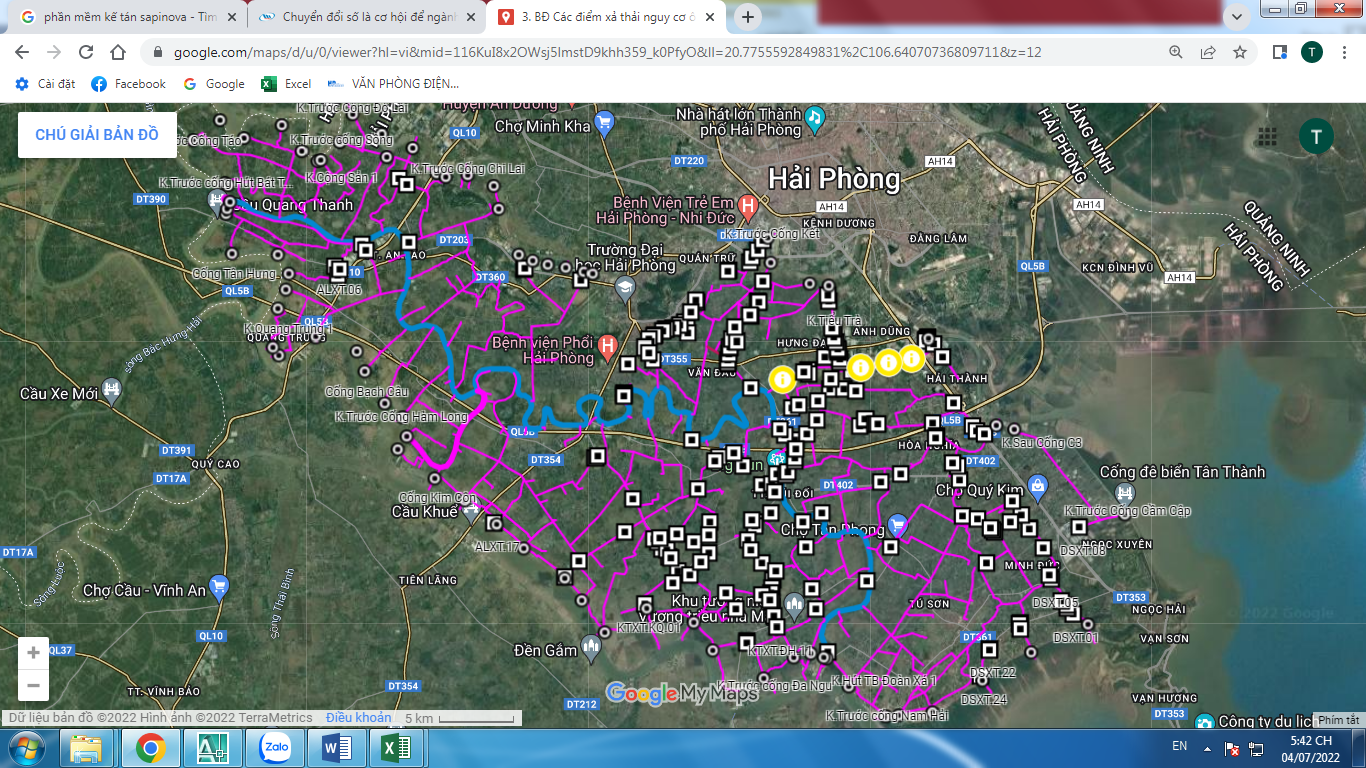Open the Google apps grid
Viewport: 1366px width, 768px height.
pyautogui.click(x=1267, y=136)
